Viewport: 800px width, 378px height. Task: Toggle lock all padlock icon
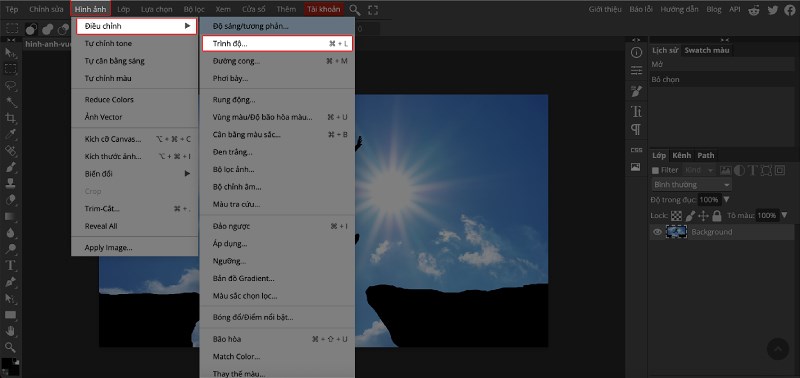coord(717,216)
